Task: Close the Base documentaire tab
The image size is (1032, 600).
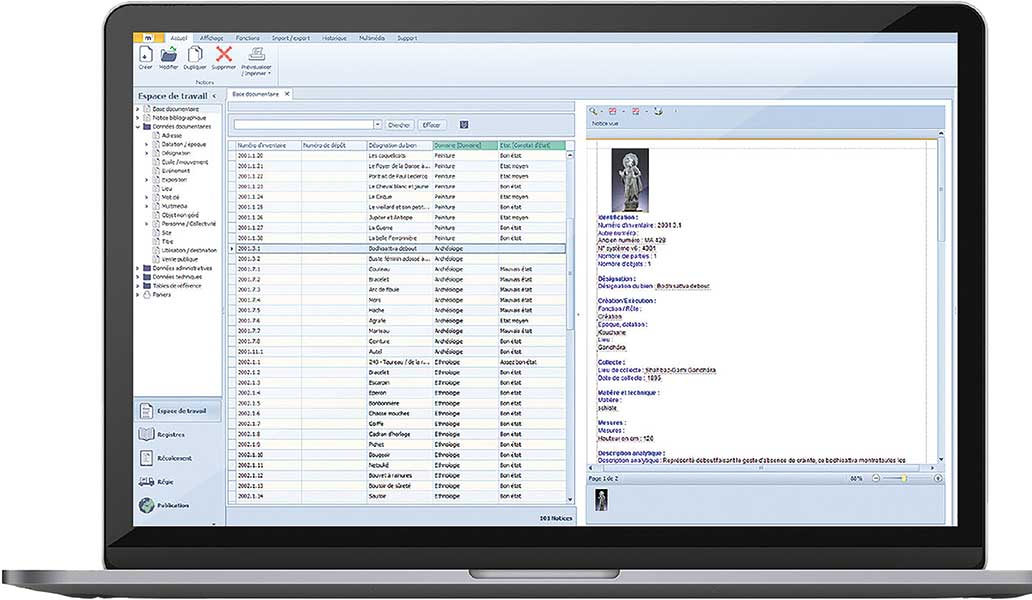Action: click(x=287, y=94)
